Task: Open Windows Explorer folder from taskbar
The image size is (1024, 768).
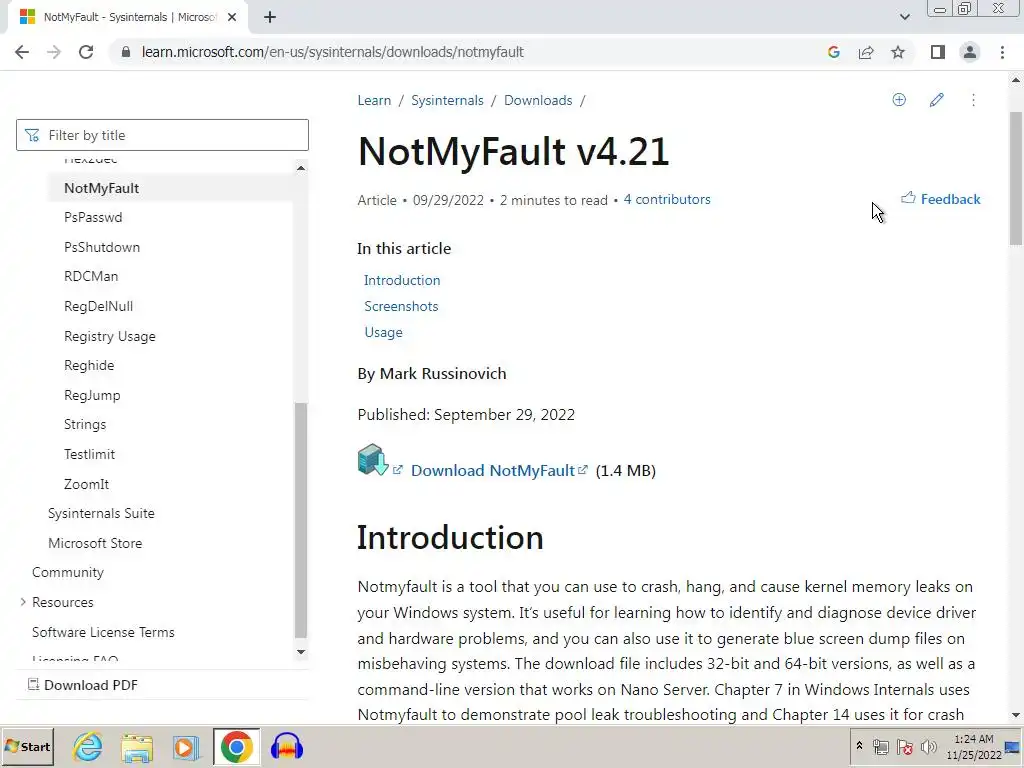Action: click(136, 747)
